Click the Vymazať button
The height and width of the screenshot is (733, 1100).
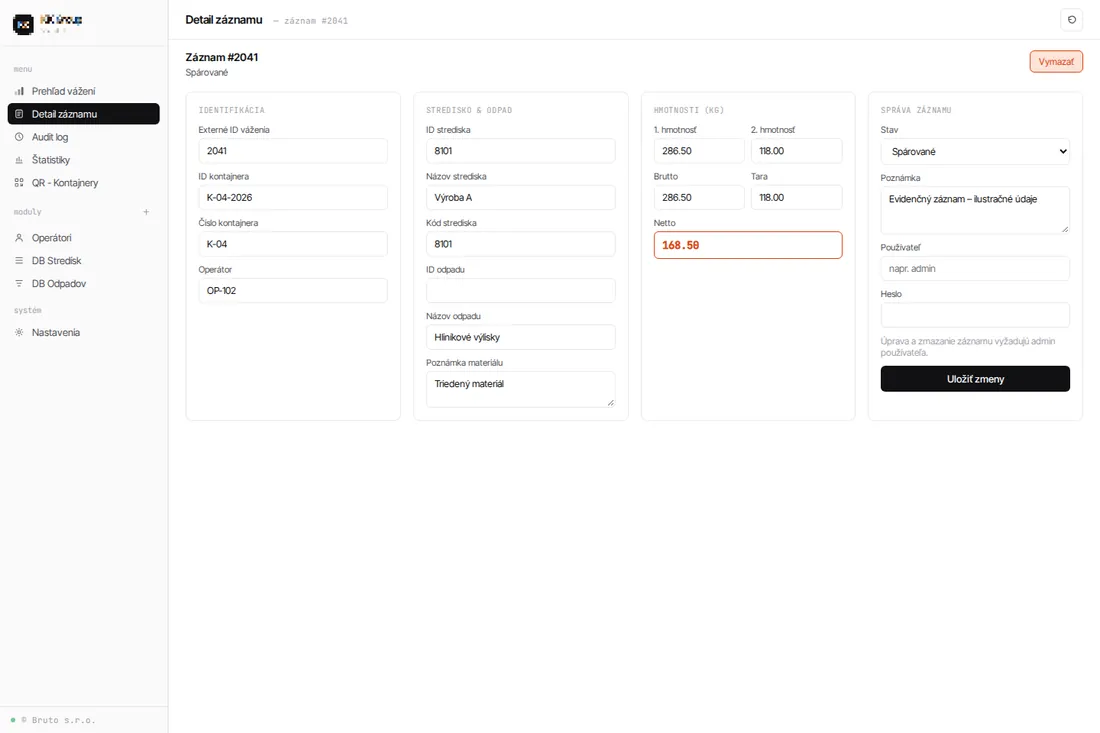(x=1056, y=62)
